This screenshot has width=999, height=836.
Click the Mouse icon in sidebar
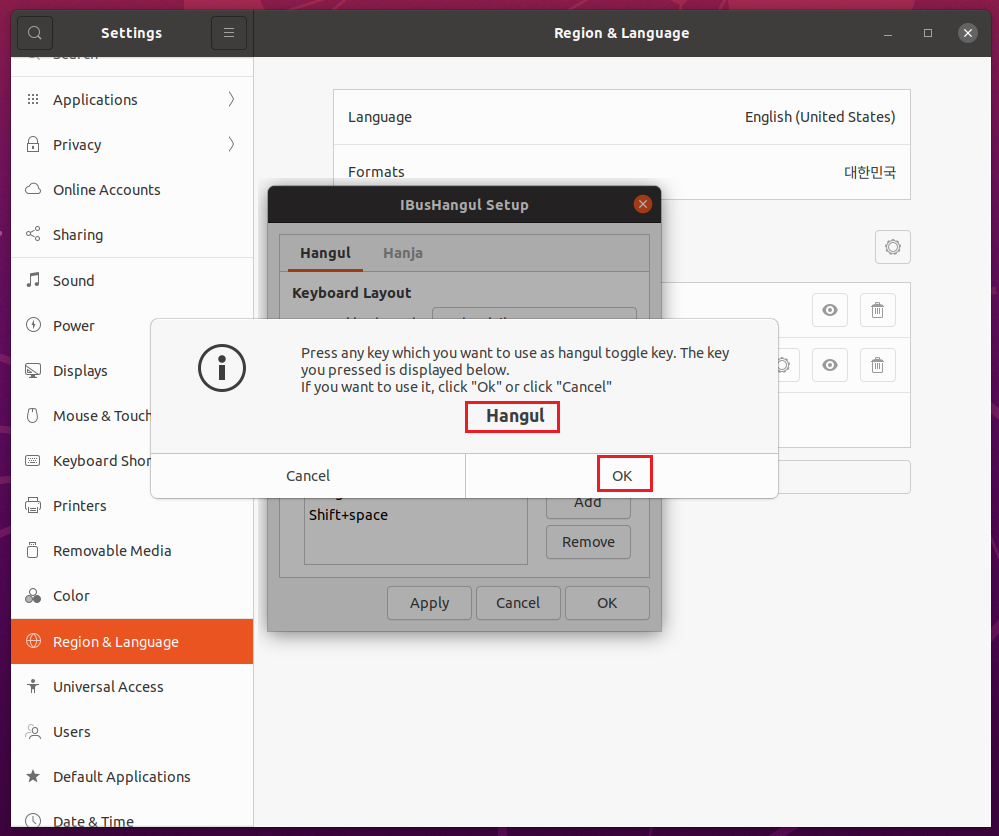(33, 415)
